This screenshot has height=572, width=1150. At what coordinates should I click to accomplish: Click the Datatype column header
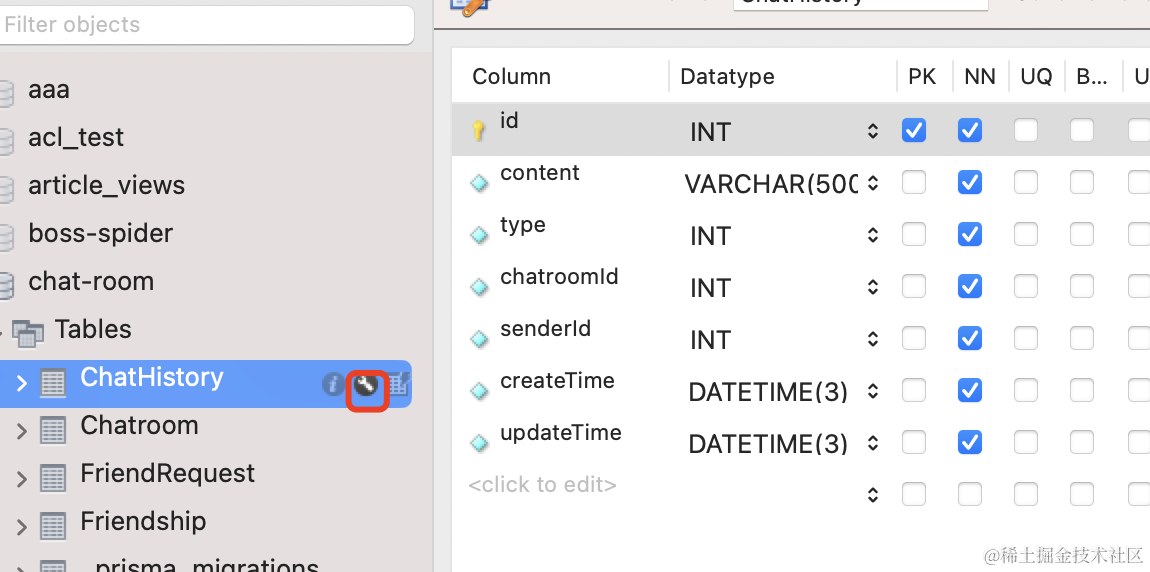[x=727, y=77]
